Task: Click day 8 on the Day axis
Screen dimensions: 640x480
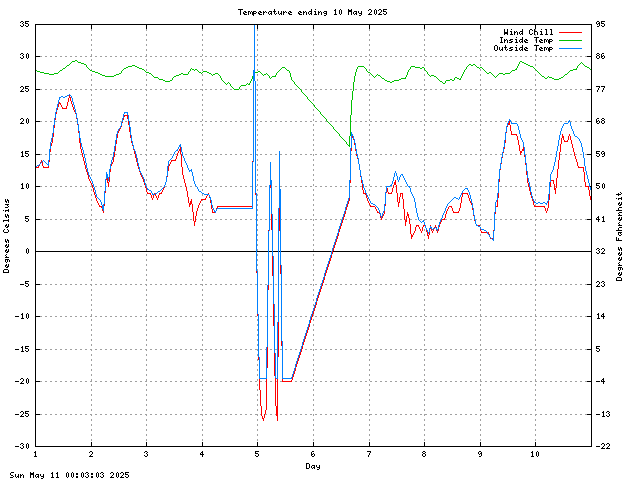Action: click(x=424, y=454)
